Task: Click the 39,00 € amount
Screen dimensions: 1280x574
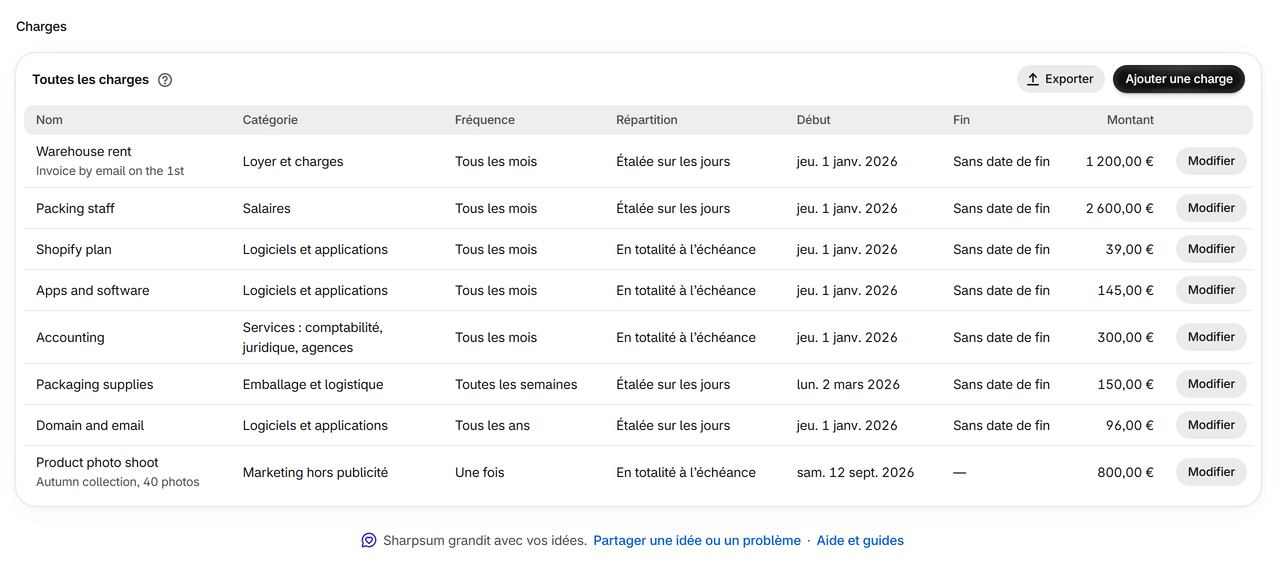Action: pyautogui.click(x=1130, y=250)
